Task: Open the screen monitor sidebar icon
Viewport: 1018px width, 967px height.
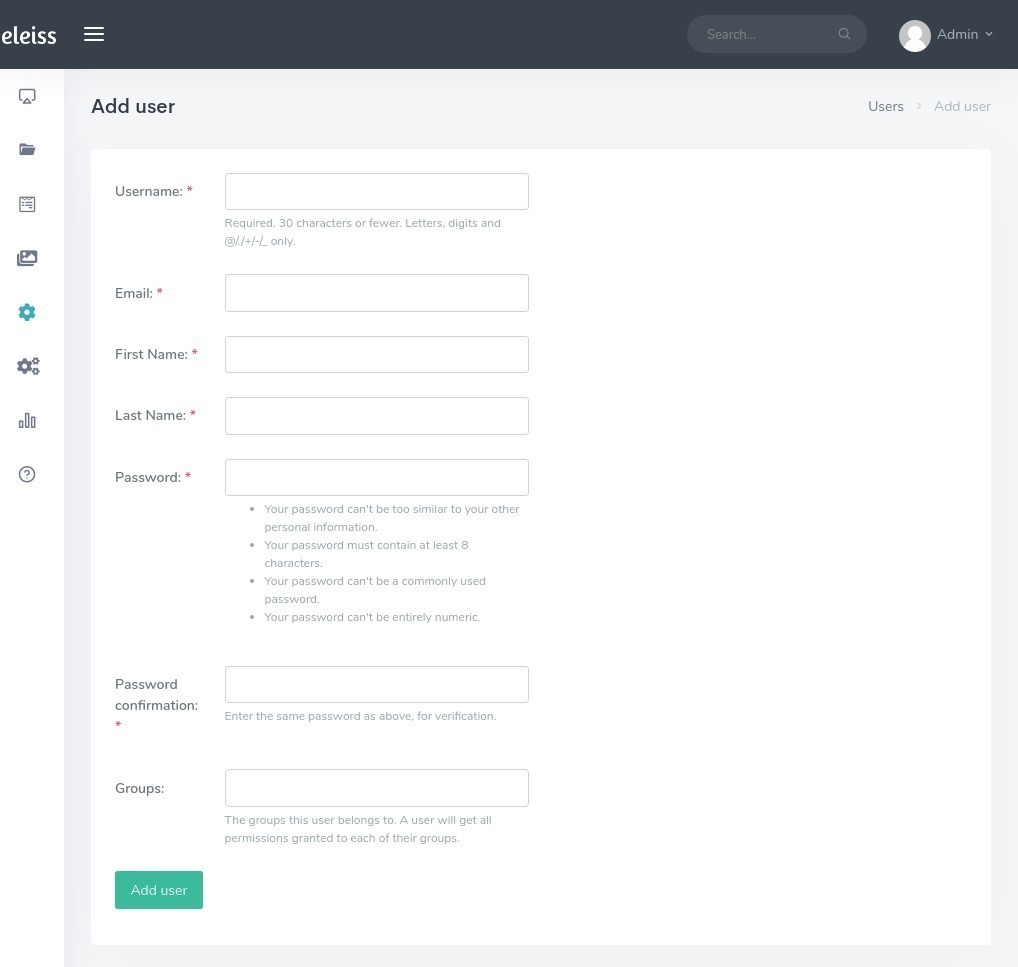Action: click(x=27, y=97)
